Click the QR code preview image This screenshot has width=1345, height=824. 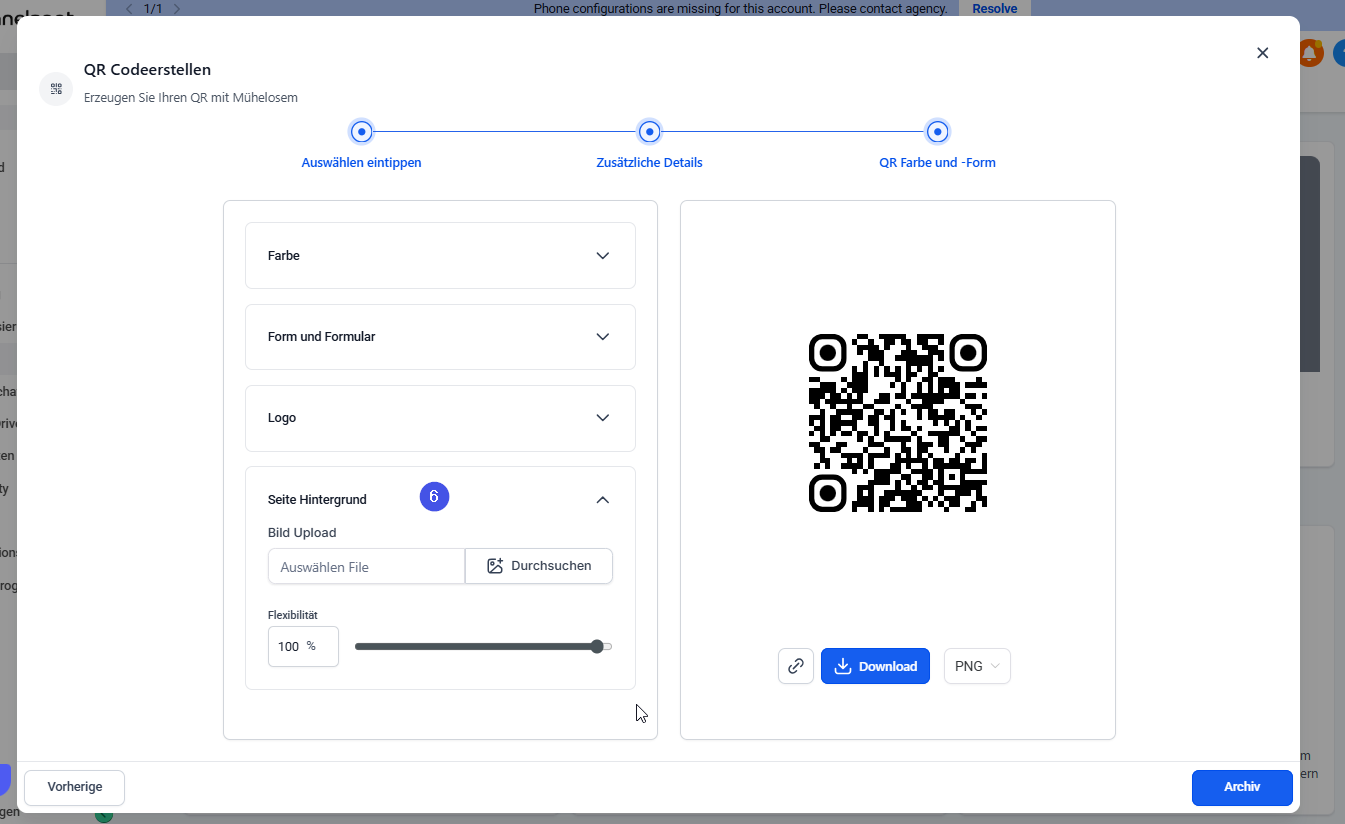point(897,423)
